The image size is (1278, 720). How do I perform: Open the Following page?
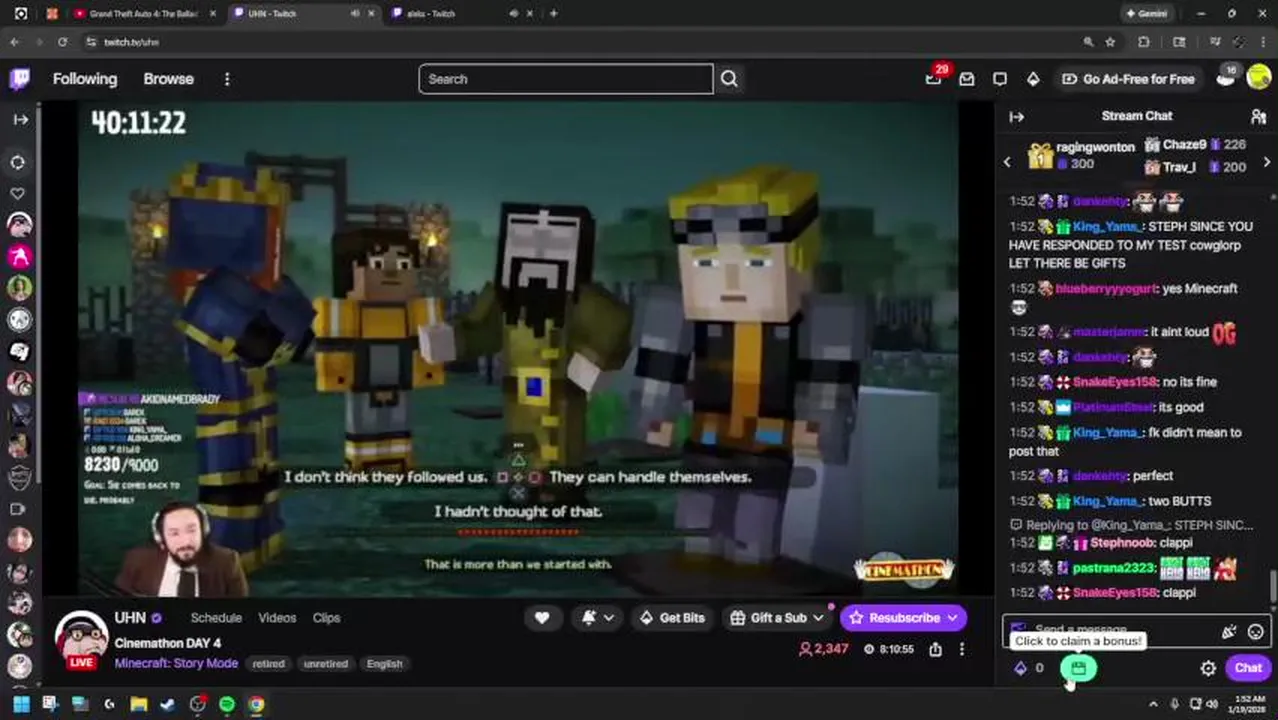click(85, 79)
